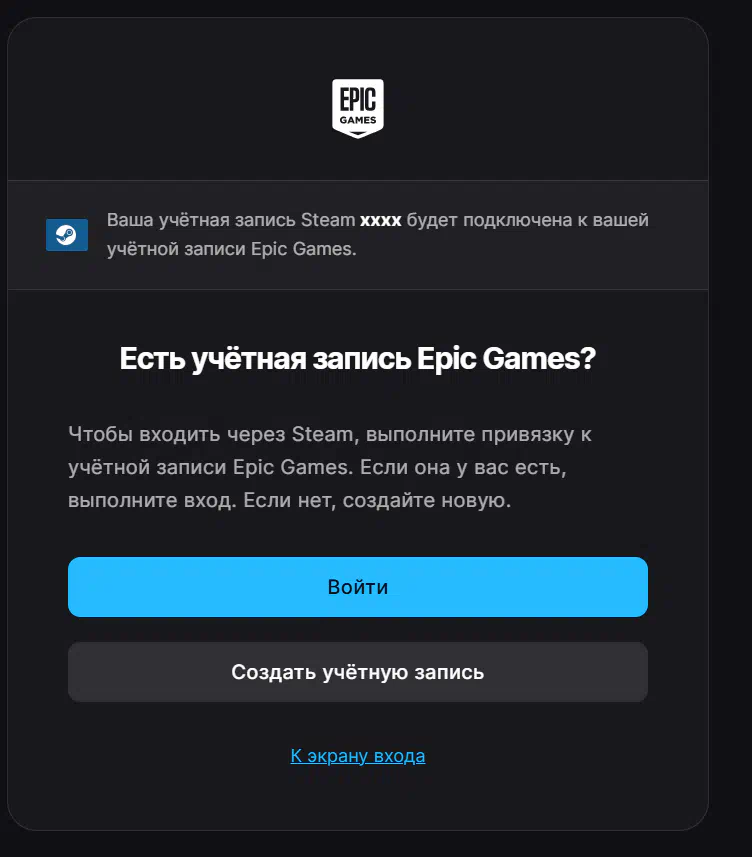Screen dimensions: 752x857
Task: Click the Epic Games shield logo
Action: tap(358, 108)
